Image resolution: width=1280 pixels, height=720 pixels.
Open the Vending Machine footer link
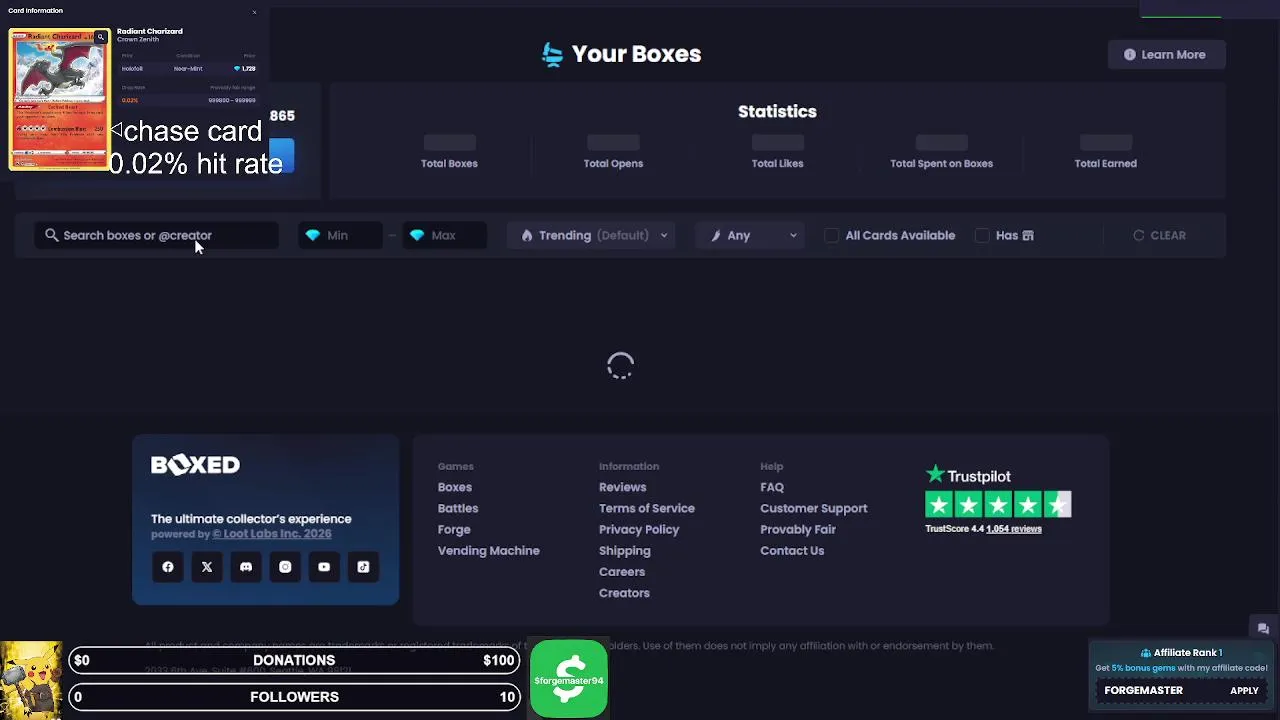488,551
